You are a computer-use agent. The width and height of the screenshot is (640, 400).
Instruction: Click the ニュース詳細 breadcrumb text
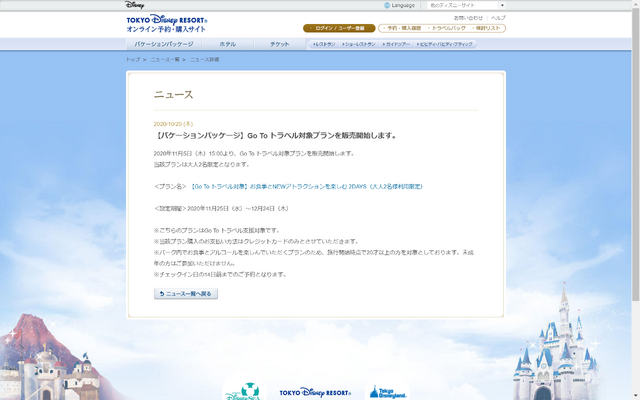pyautogui.click(x=204, y=60)
